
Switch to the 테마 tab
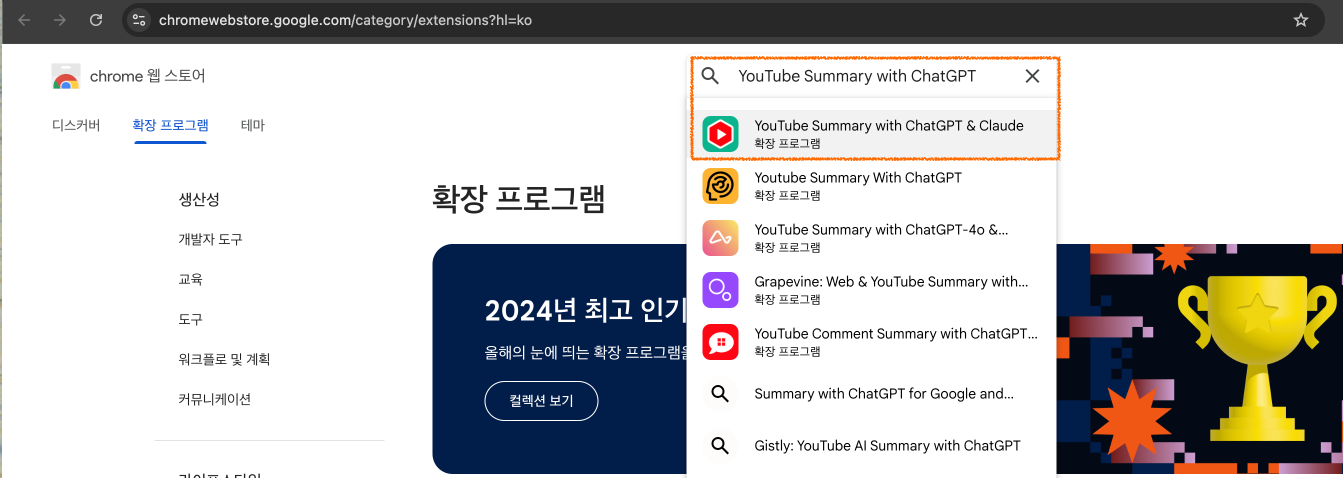tap(253, 125)
